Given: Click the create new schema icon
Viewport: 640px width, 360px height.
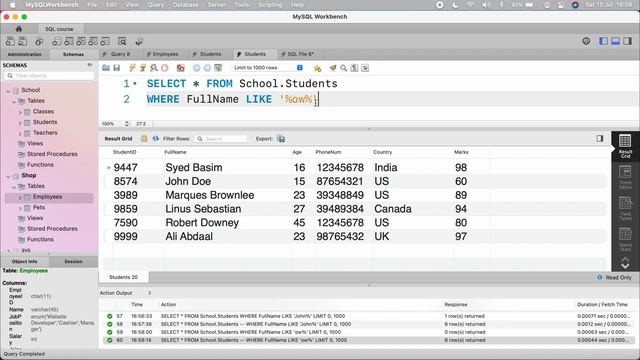Looking at the screenshot, I should click(56, 41).
